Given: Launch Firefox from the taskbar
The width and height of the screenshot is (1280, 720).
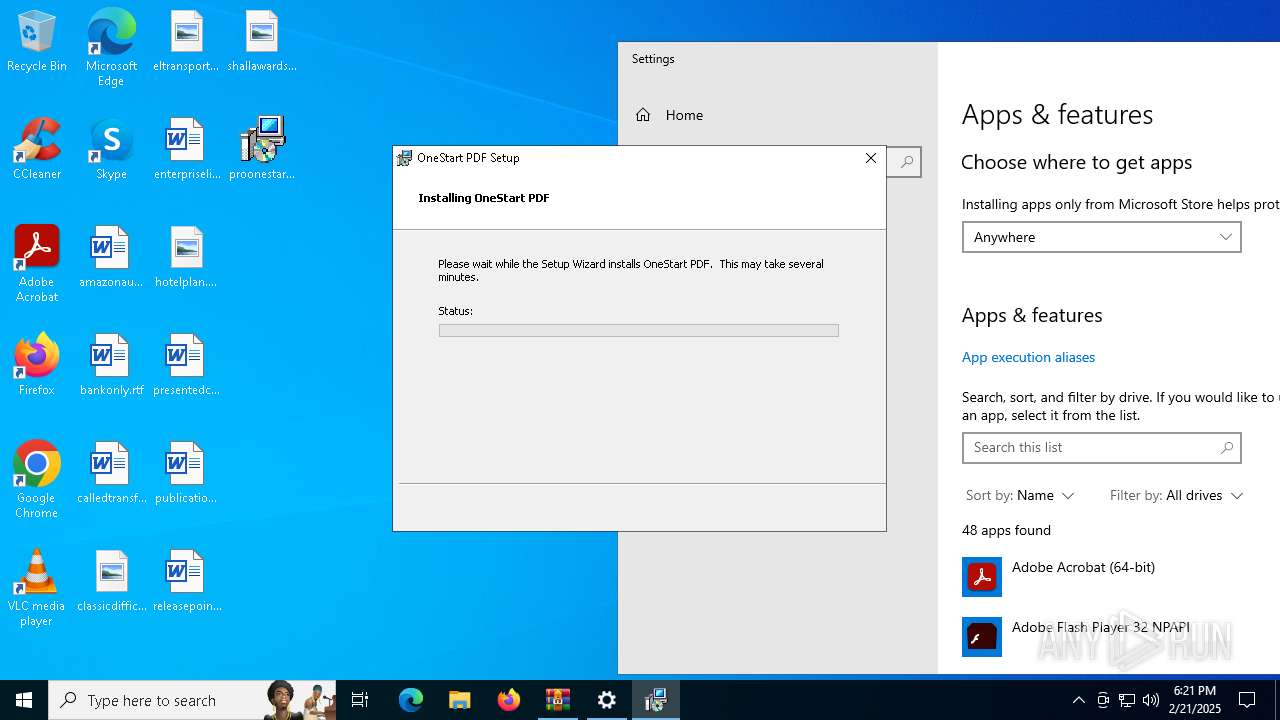Looking at the screenshot, I should pos(509,700).
